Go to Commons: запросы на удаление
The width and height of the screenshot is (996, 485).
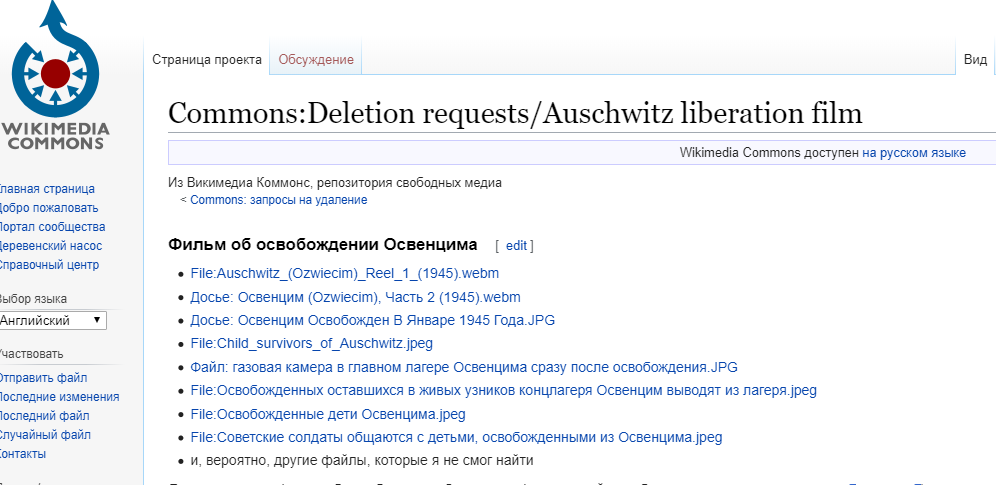278,200
